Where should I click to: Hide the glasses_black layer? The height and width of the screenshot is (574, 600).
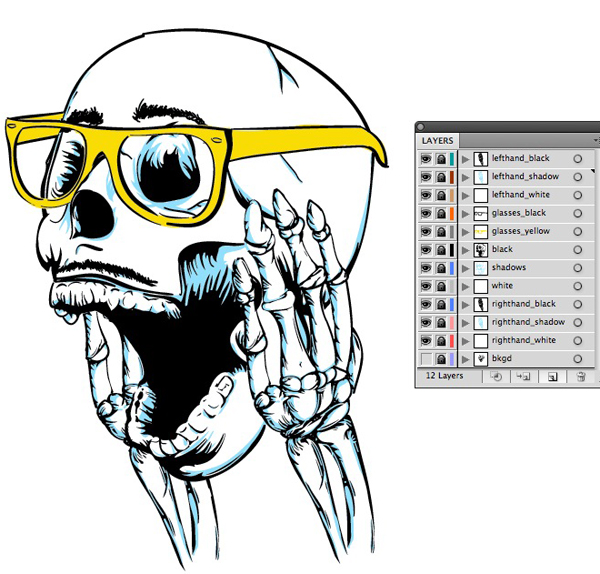click(x=426, y=213)
